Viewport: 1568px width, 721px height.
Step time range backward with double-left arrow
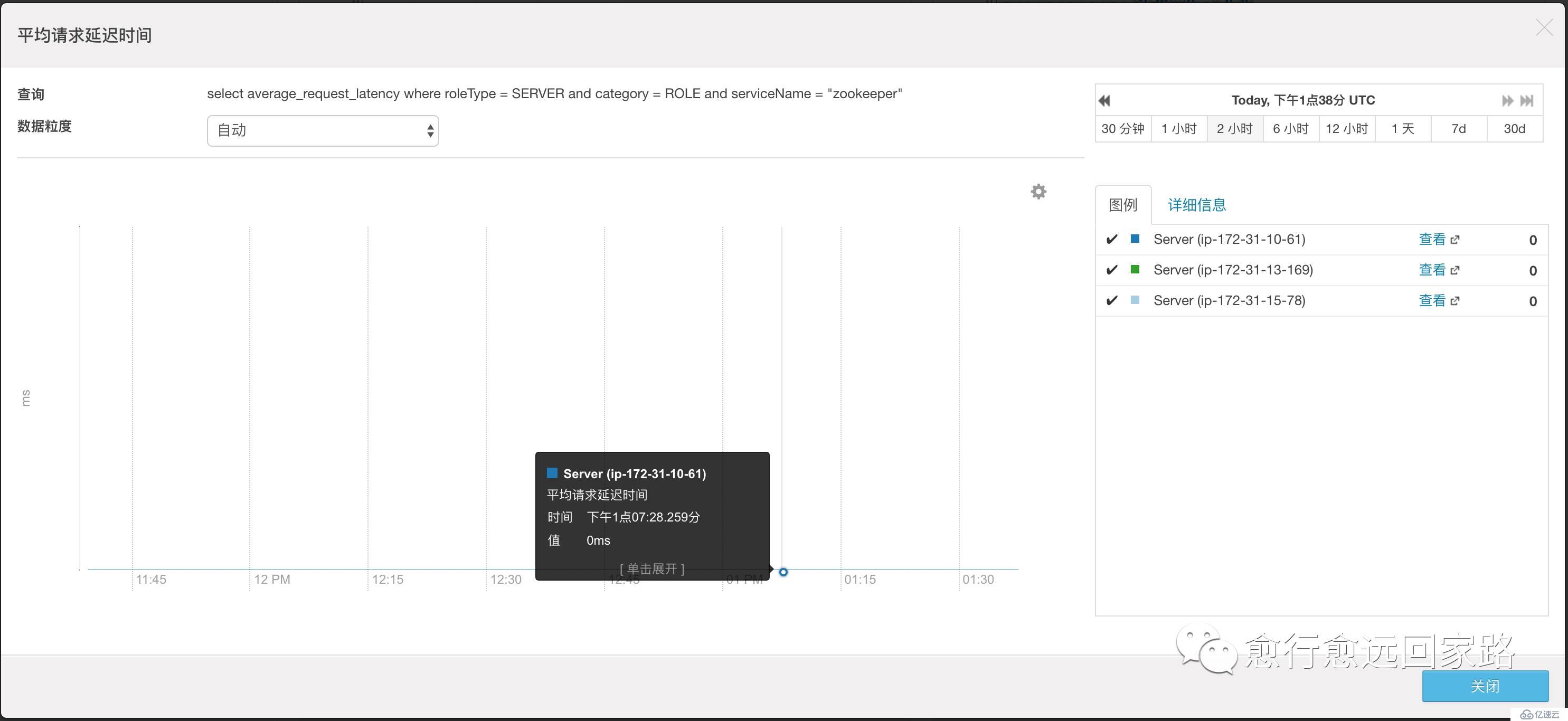pyautogui.click(x=1104, y=100)
